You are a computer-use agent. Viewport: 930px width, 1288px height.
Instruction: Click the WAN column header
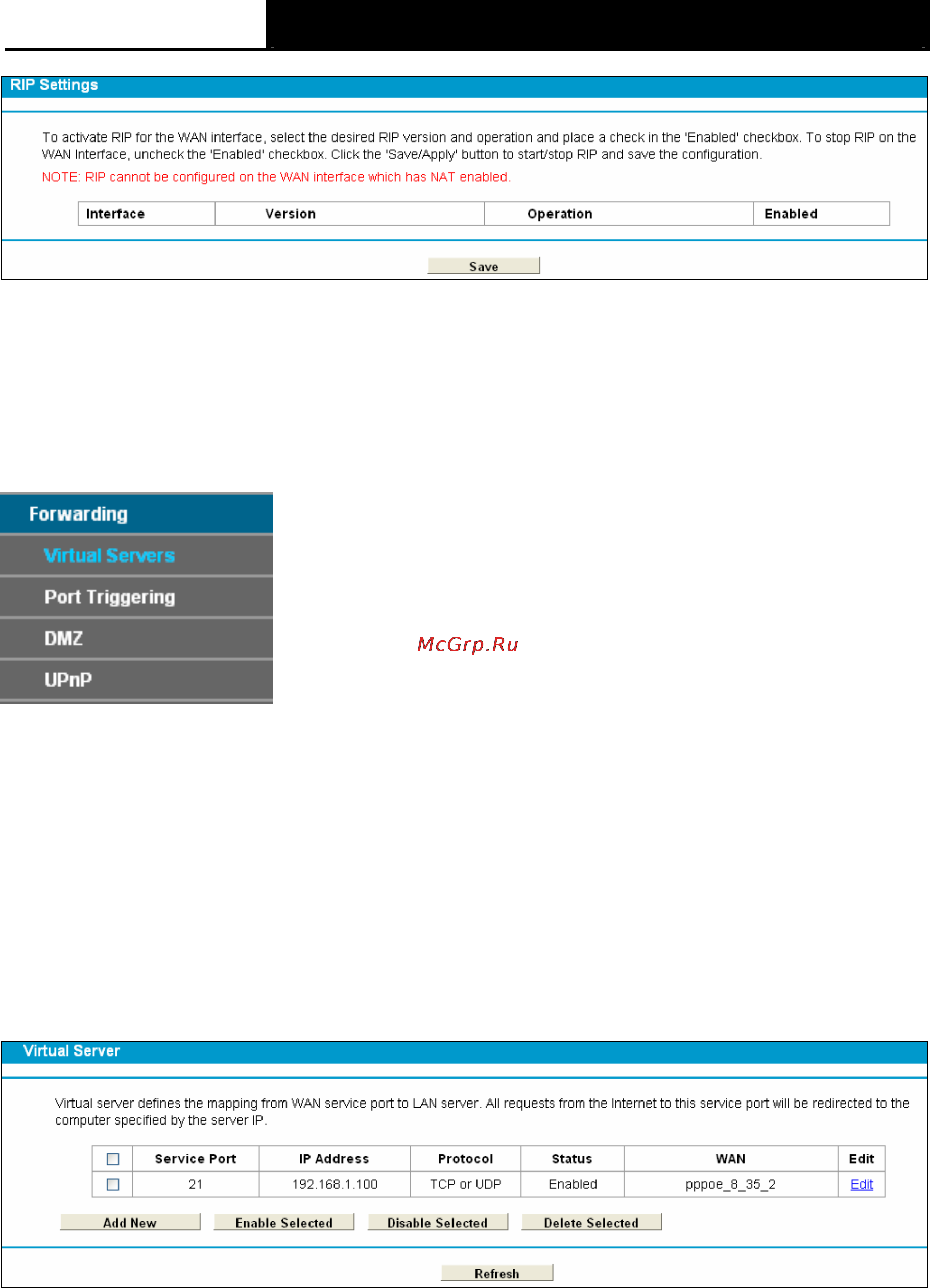[731, 1159]
